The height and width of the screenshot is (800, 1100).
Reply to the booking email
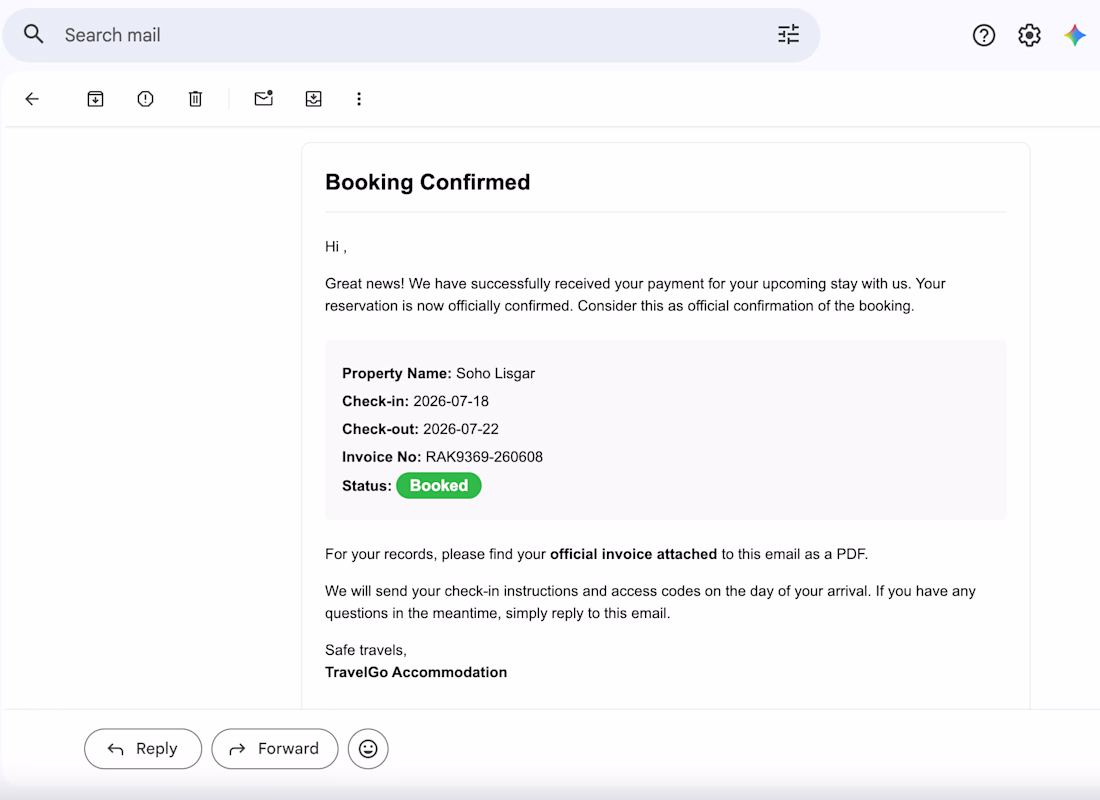click(x=143, y=749)
